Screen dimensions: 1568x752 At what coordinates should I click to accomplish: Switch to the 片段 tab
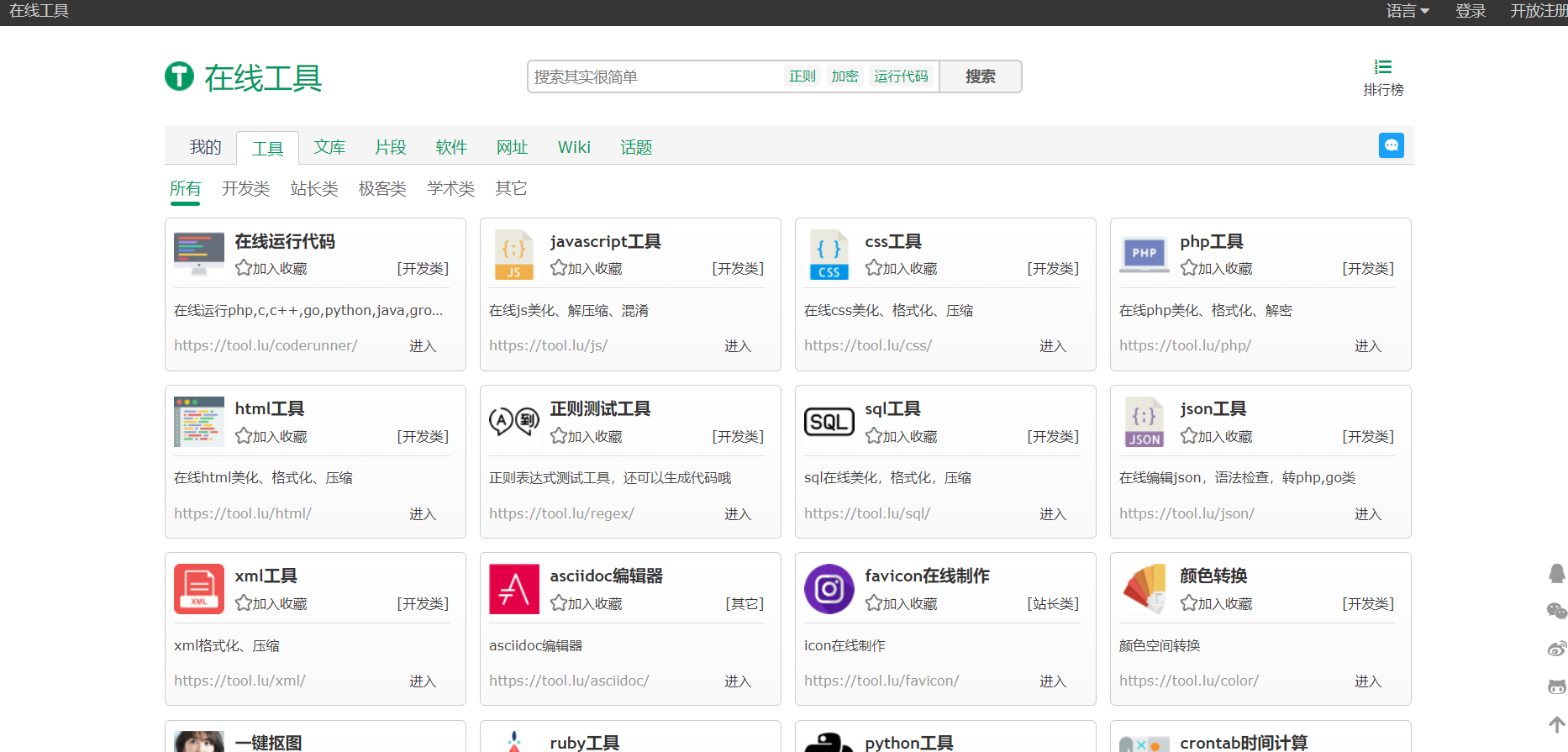click(391, 147)
